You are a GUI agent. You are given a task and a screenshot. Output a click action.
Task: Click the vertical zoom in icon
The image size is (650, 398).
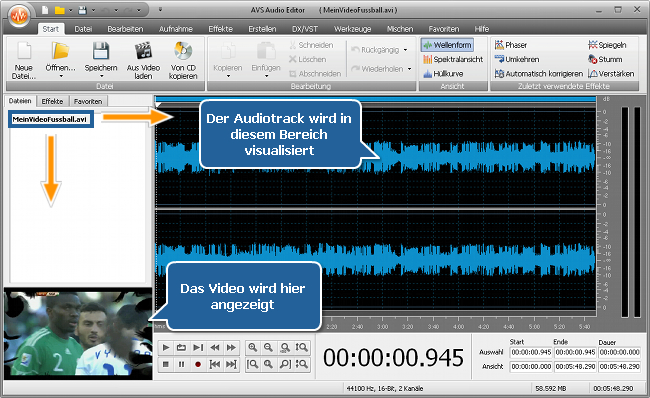tap(301, 347)
